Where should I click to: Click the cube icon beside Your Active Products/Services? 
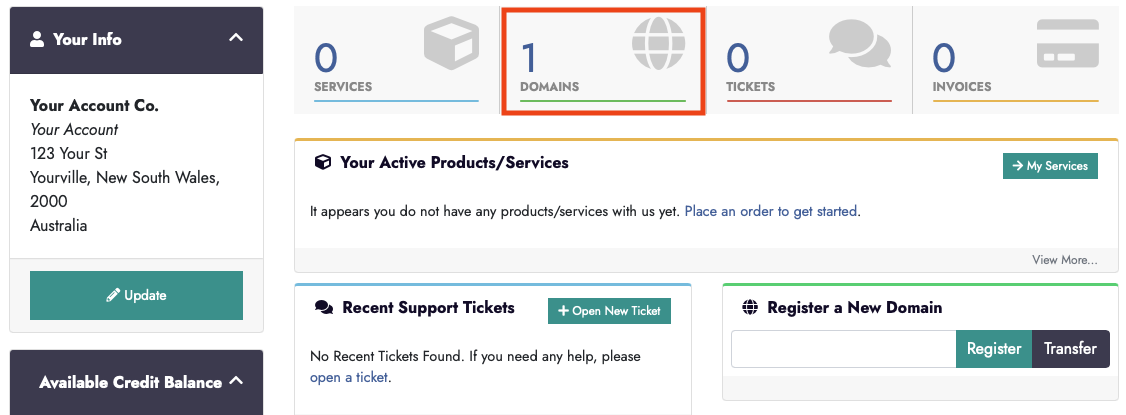tap(322, 162)
